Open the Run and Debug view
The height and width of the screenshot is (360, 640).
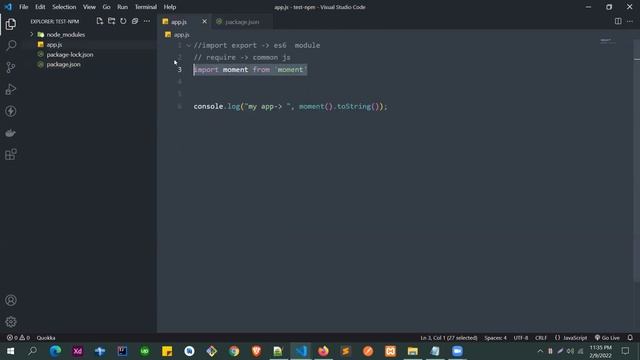(11, 89)
